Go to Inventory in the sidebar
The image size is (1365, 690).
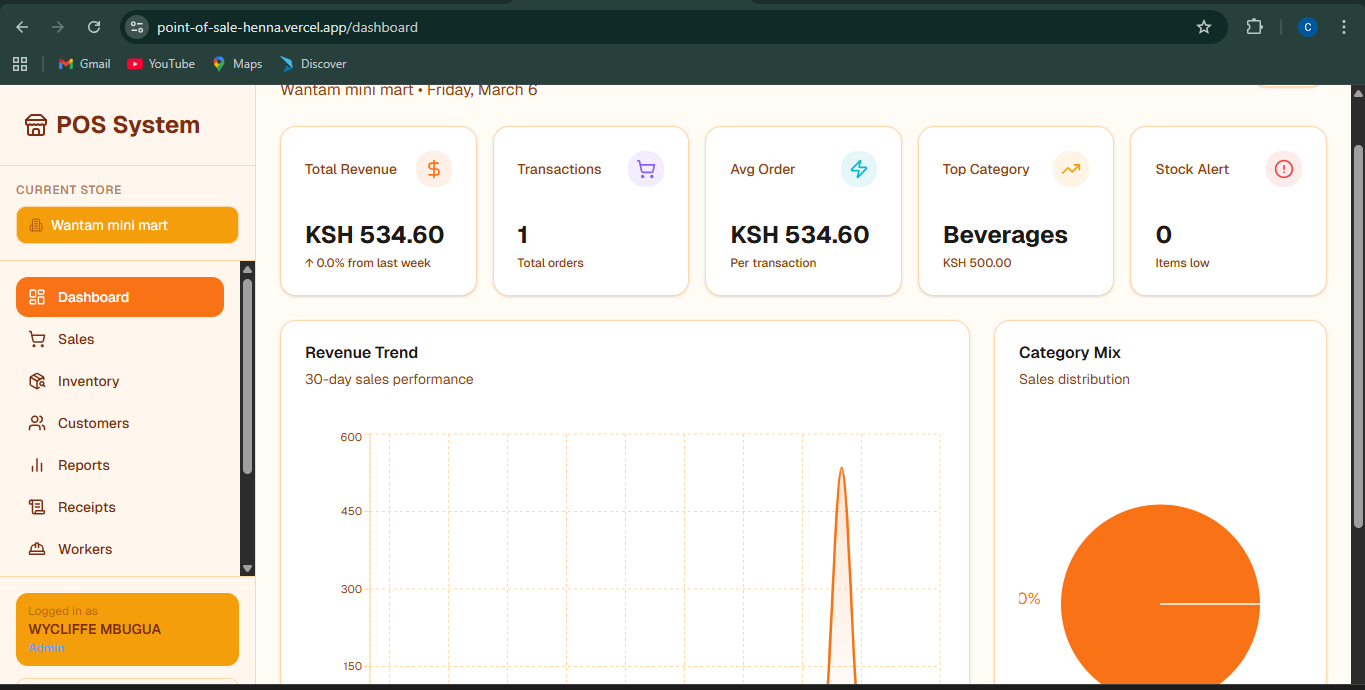pyautogui.click(x=88, y=381)
